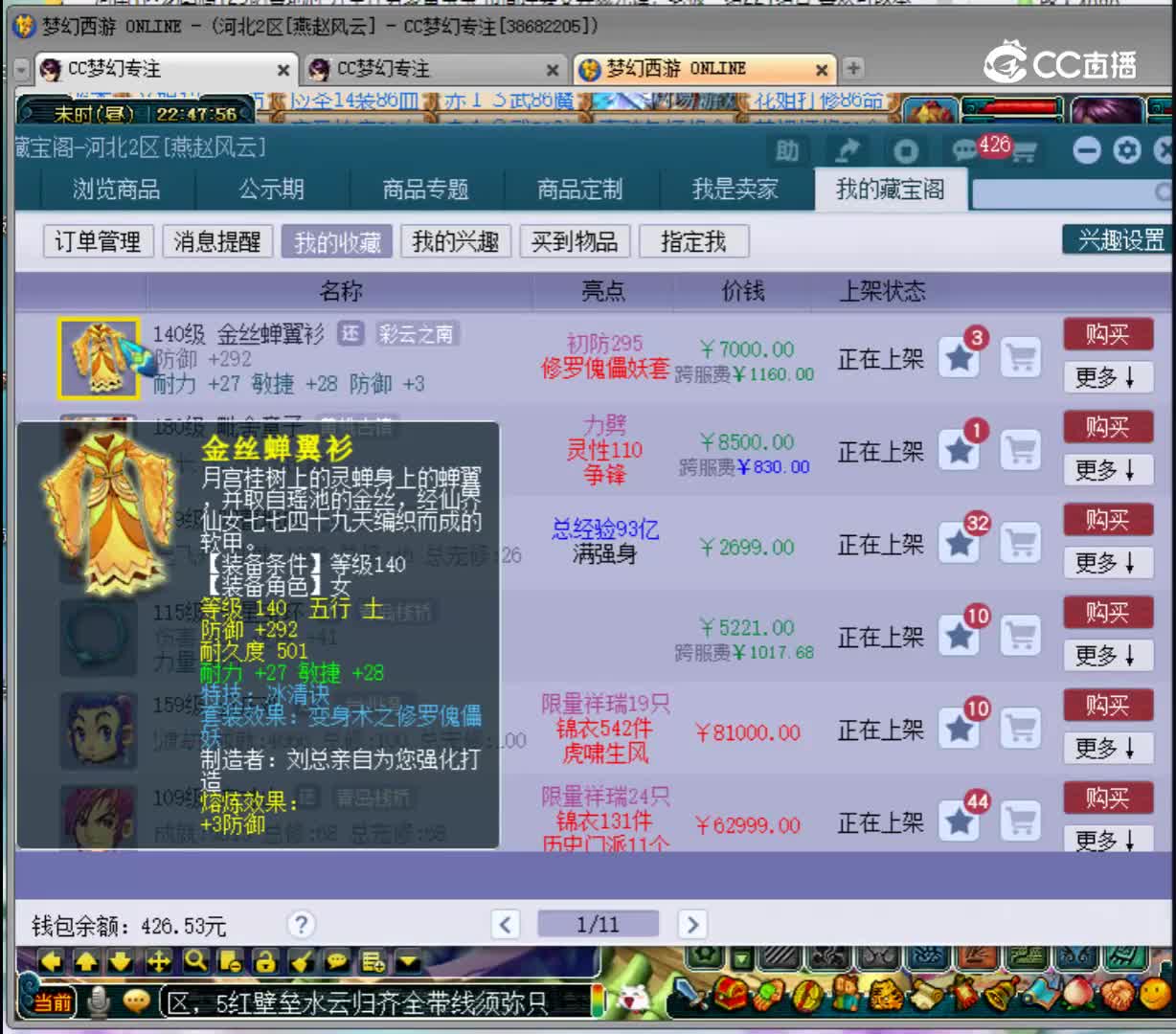
Task: Add ¥8500.00 item to cart
Action: tap(1021, 449)
